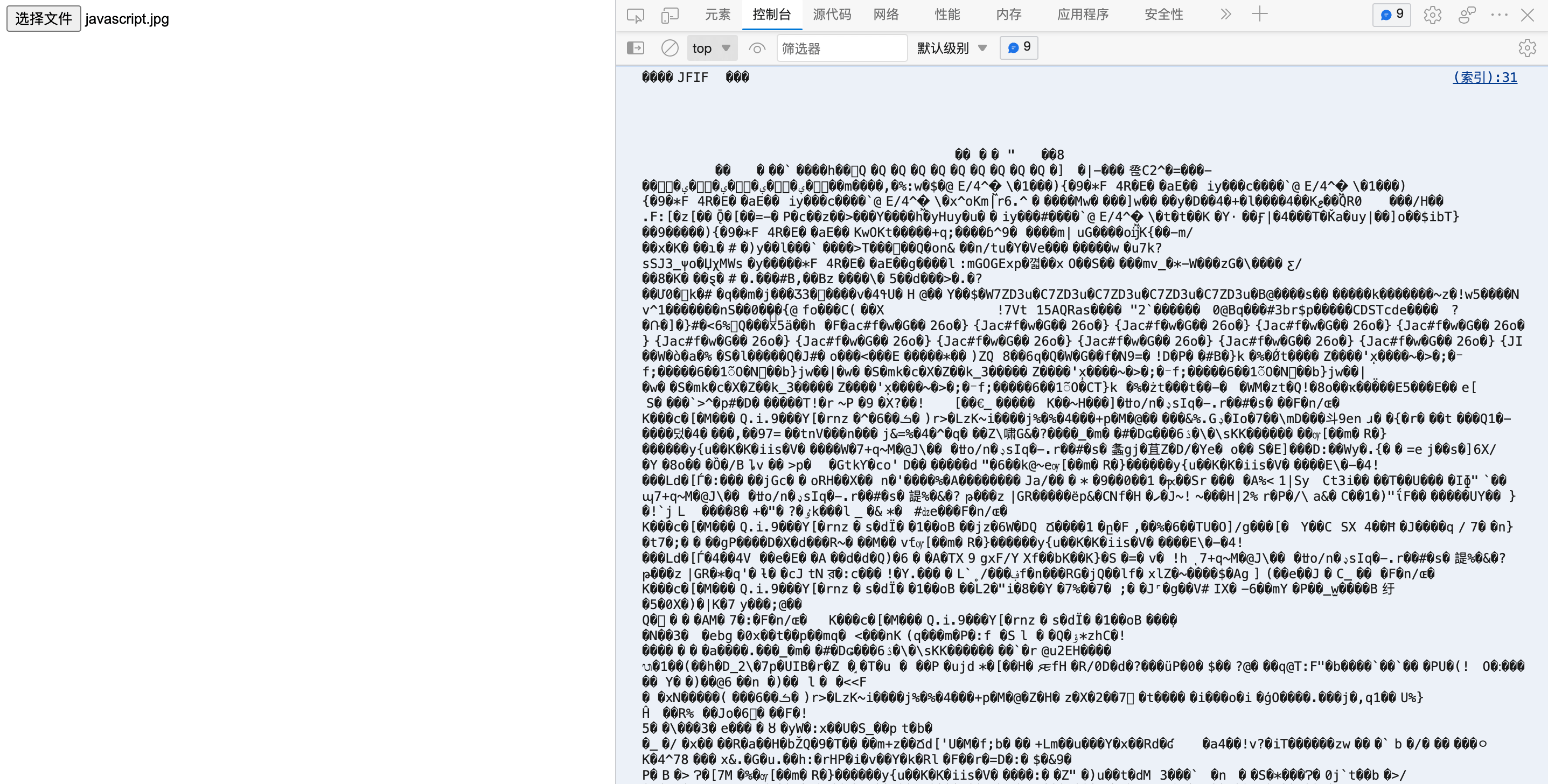Open the DevTools more options ellipsis
Viewport: 1548px width, 784px height.
click(1499, 15)
